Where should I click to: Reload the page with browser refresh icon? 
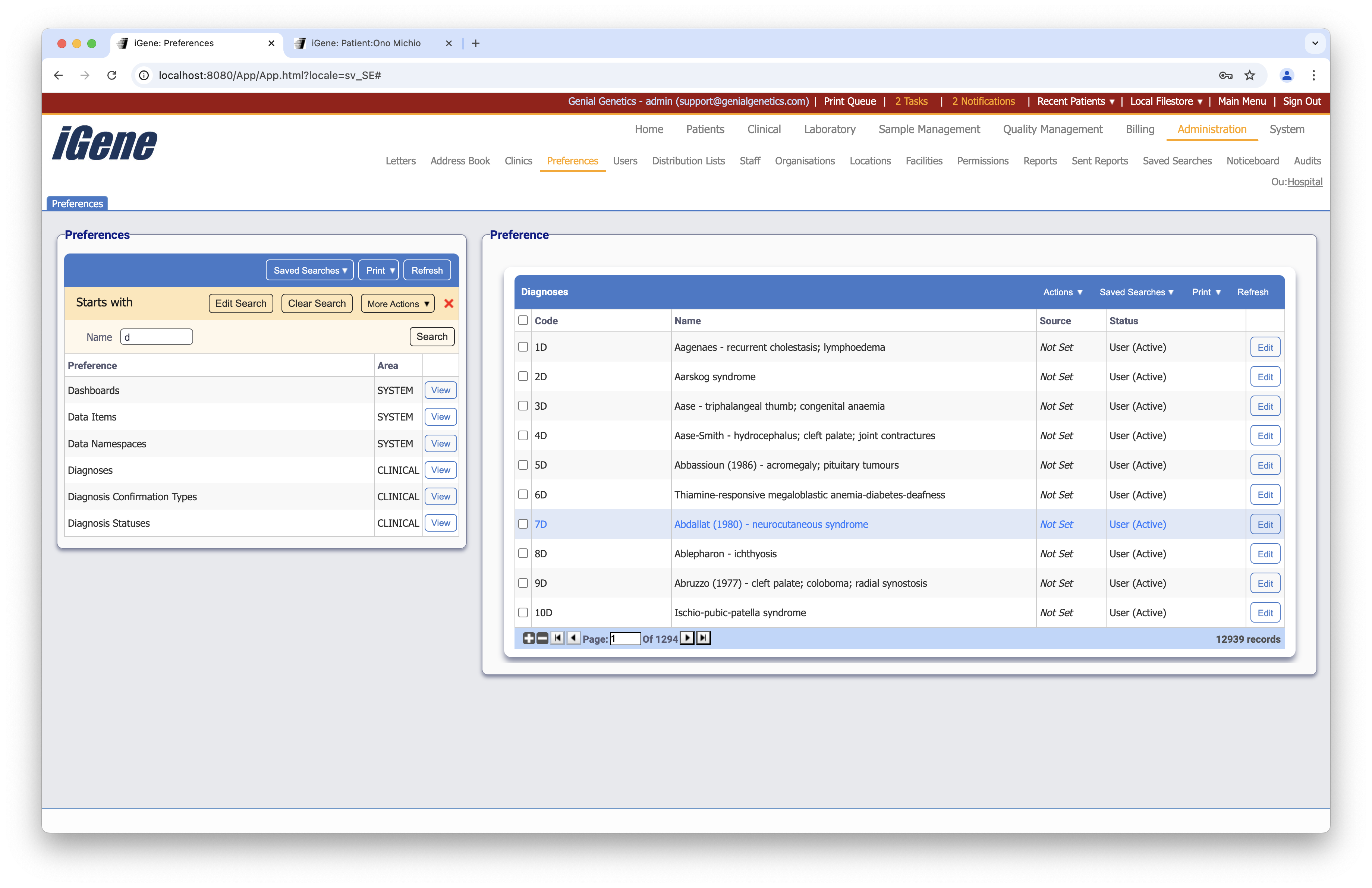tap(112, 75)
